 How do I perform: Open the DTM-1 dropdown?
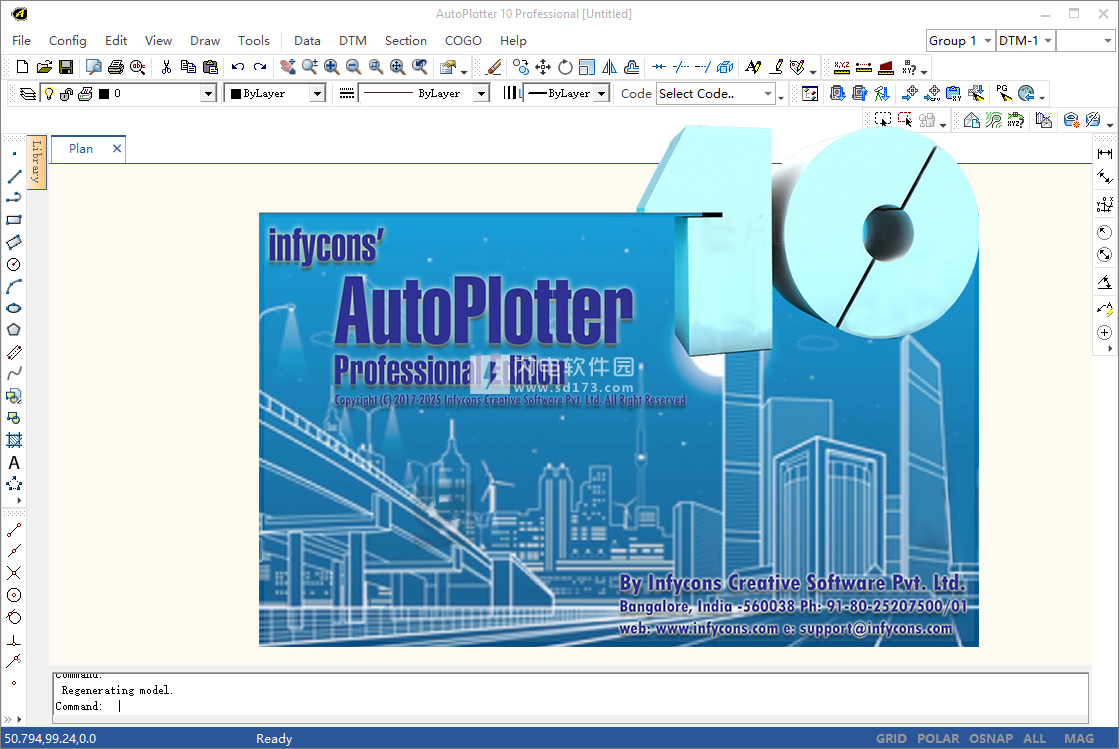1026,41
